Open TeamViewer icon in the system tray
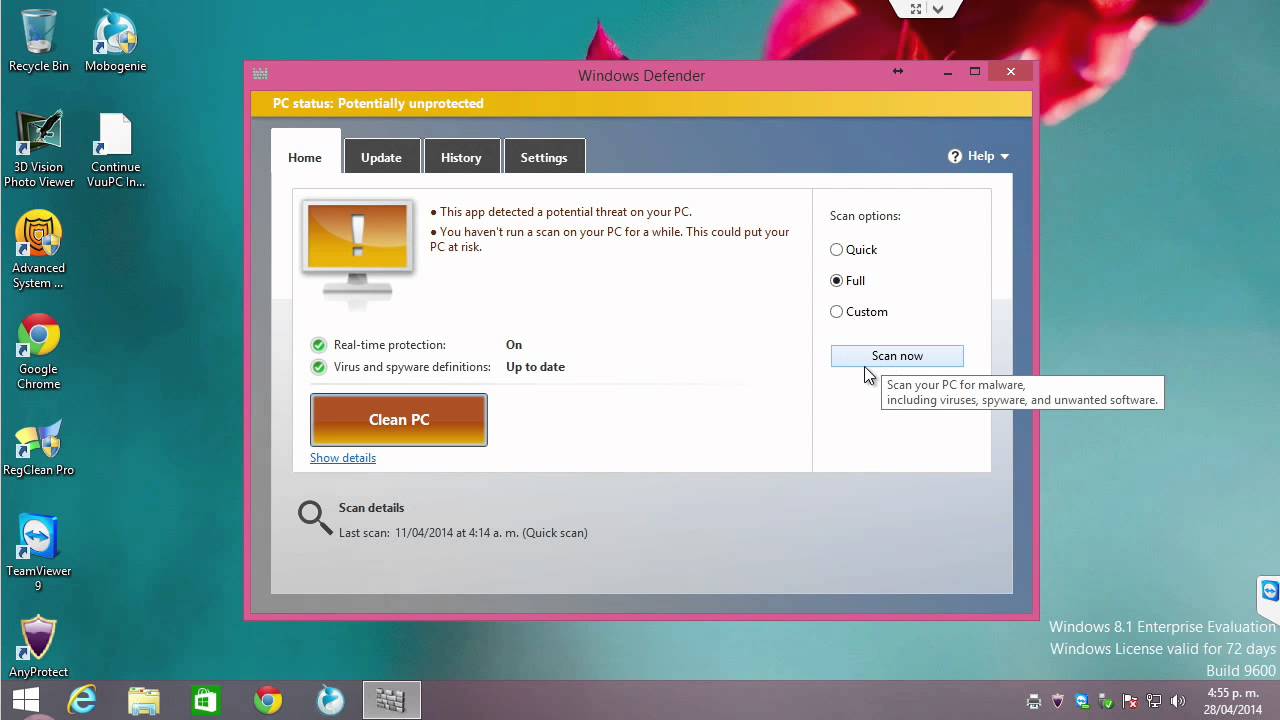 [1082, 702]
